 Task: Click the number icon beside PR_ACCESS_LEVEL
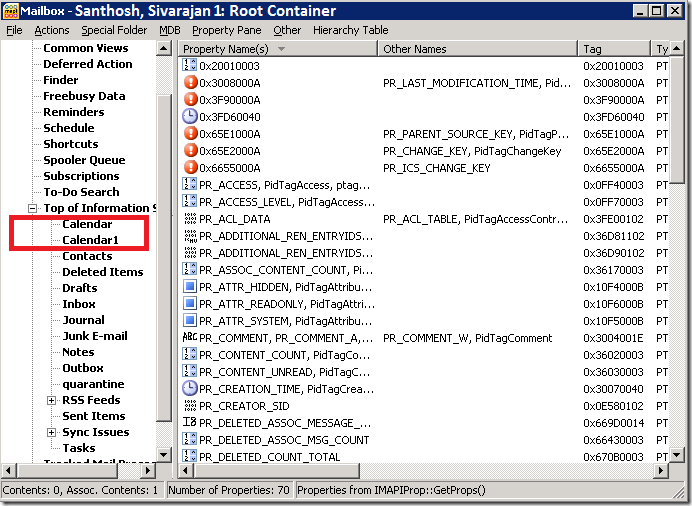pyautogui.click(x=190, y=202)
